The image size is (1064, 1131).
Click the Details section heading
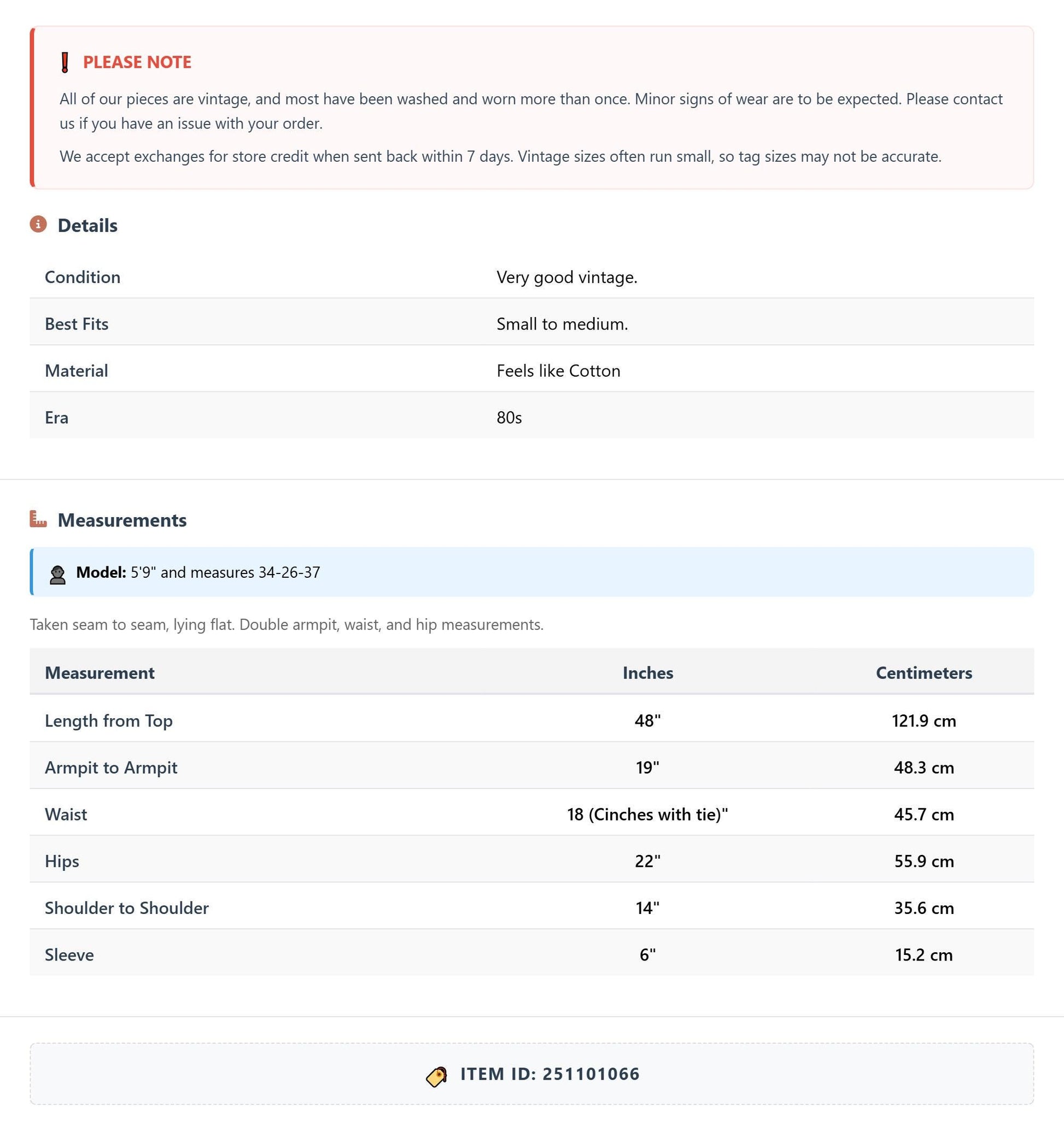pyautogui.click(x=87, y=225)
